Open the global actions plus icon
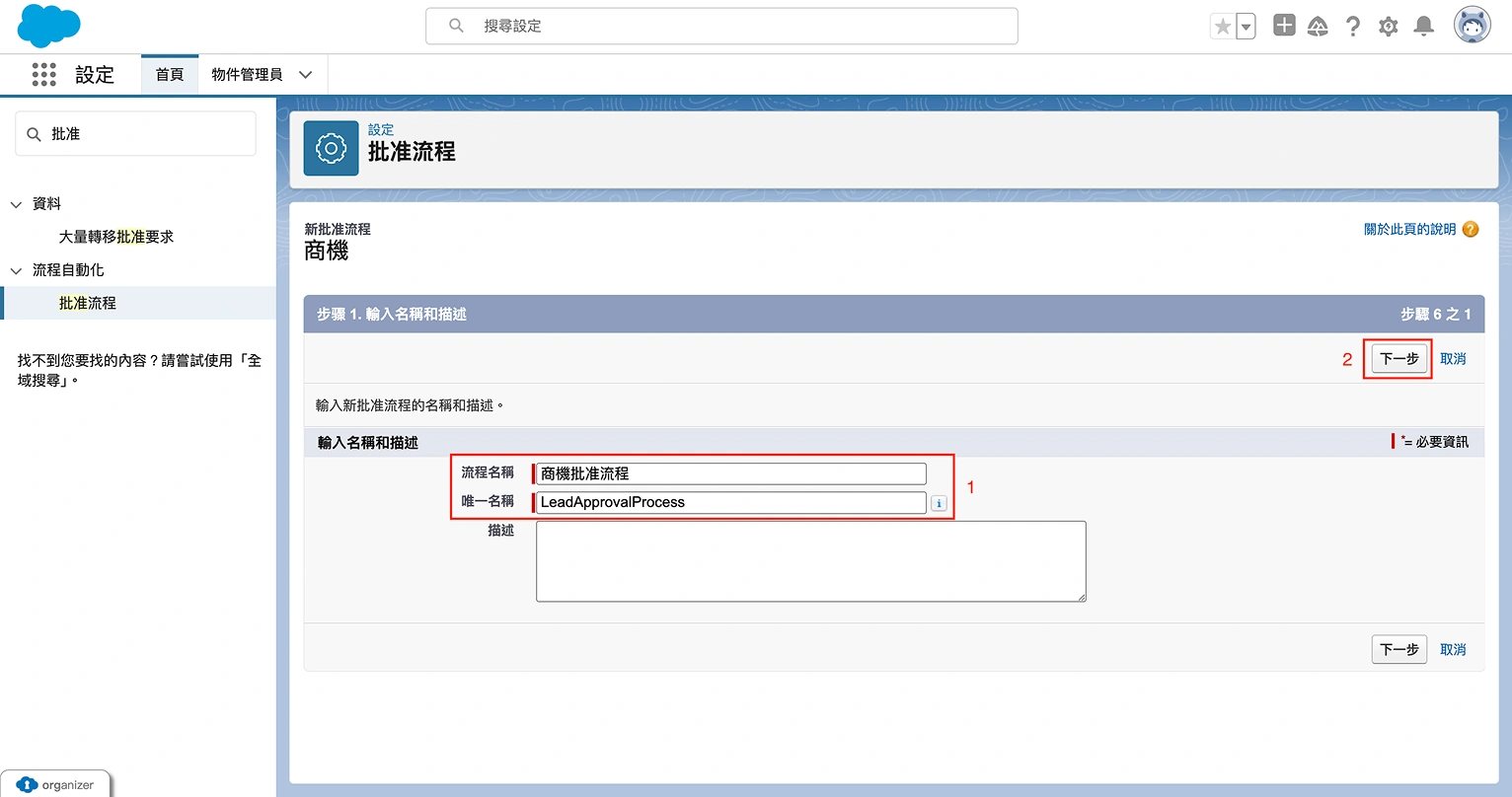The height and width of the screenshot is (797, 1512). (x=1283, y=26)
